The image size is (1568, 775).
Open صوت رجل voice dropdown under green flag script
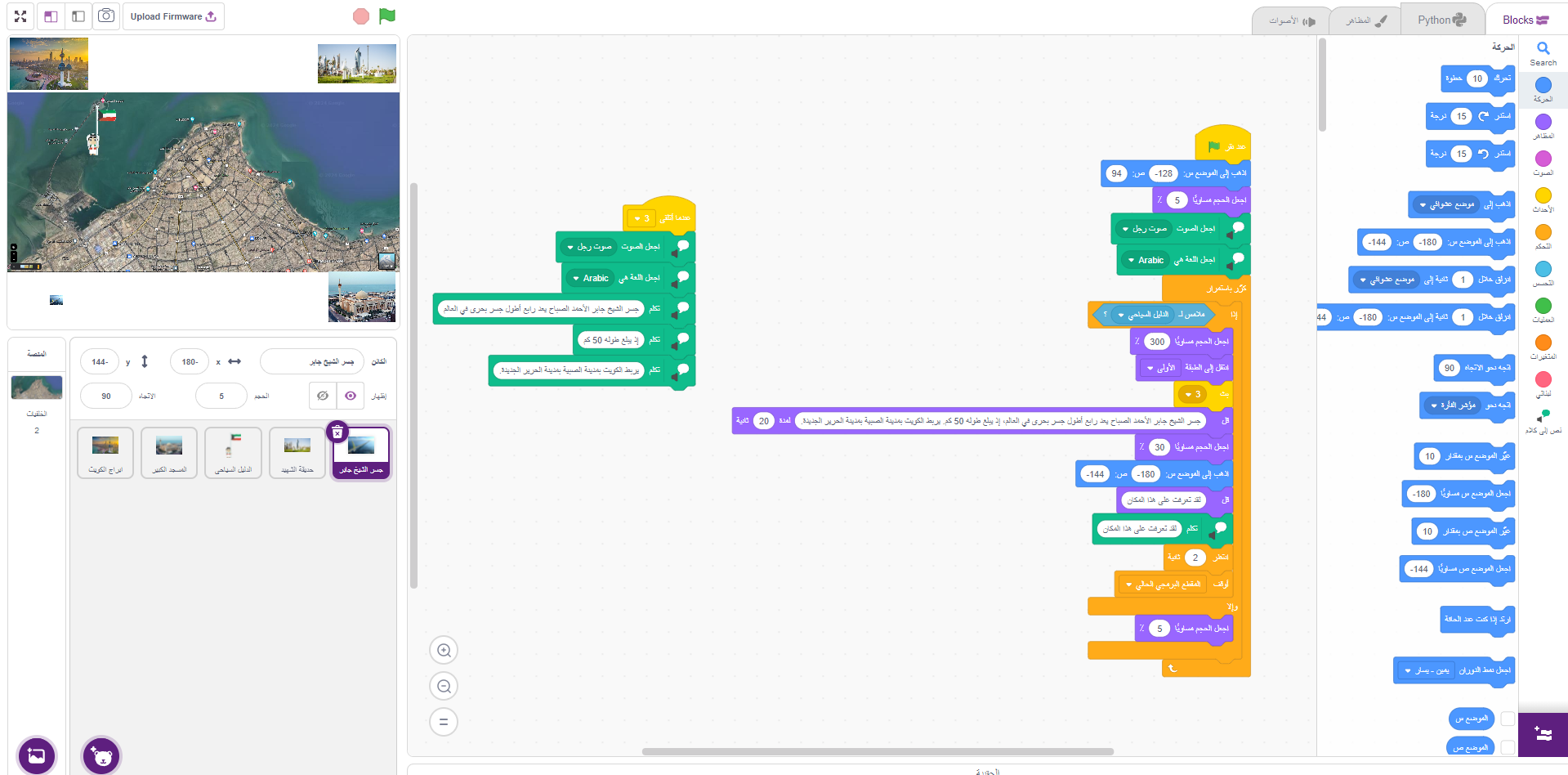(x=1146, y=229)
